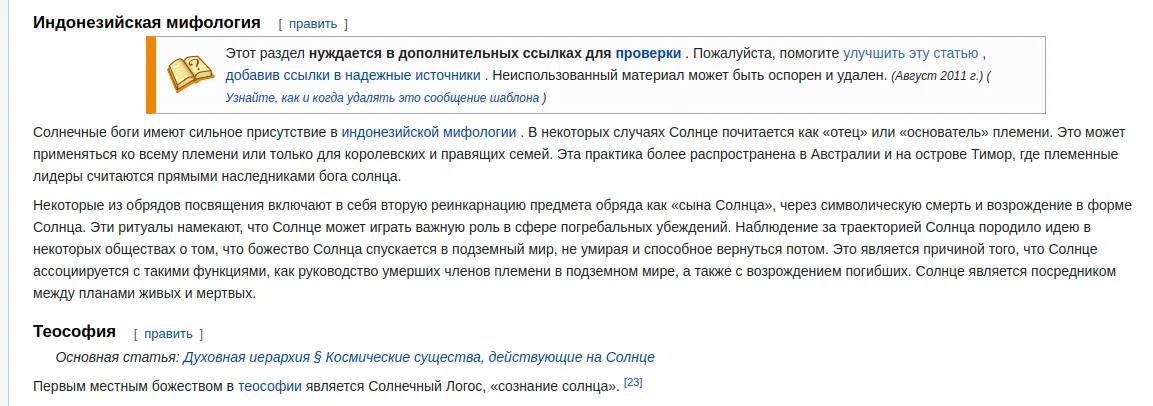Click the Теософия section heading

74,332
